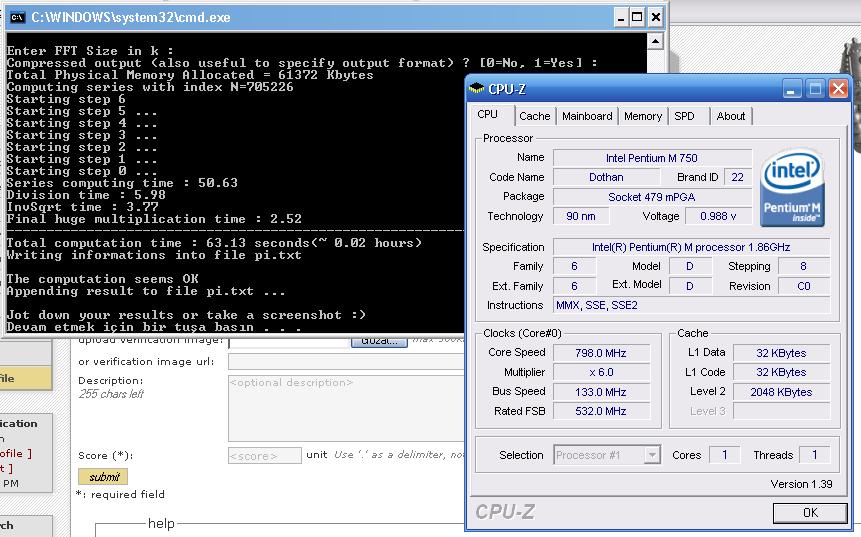The image size is (861, 537).
Task: Click the 'Series computing time : 50.63' line
Action: pyautogui.click(x=122, y=183)
